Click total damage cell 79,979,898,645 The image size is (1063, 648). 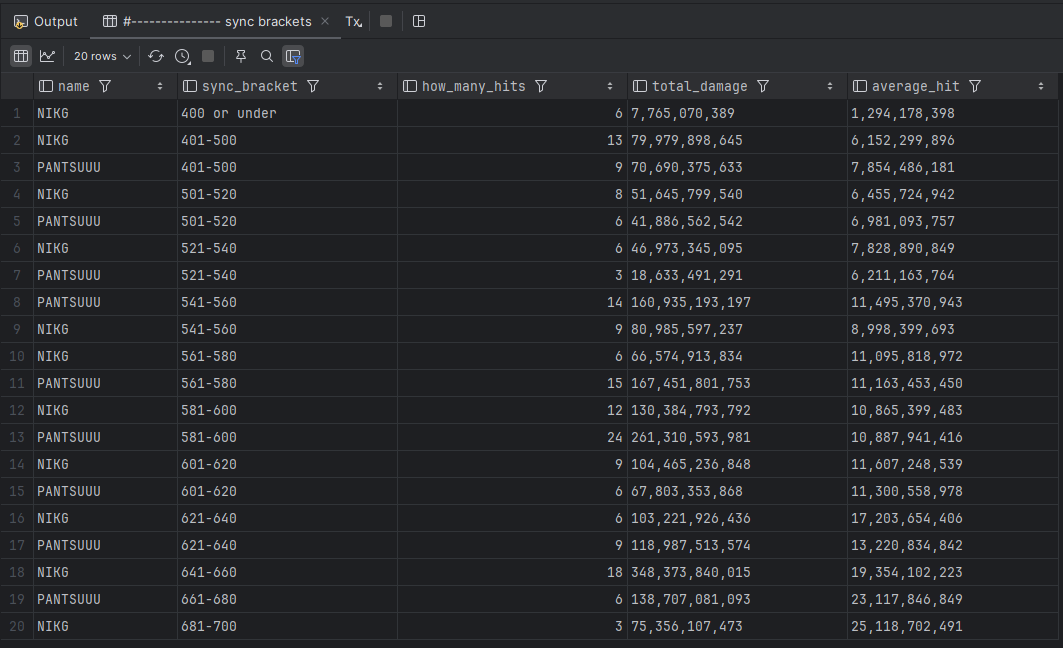pyautogui.click(x=737, y=140)
